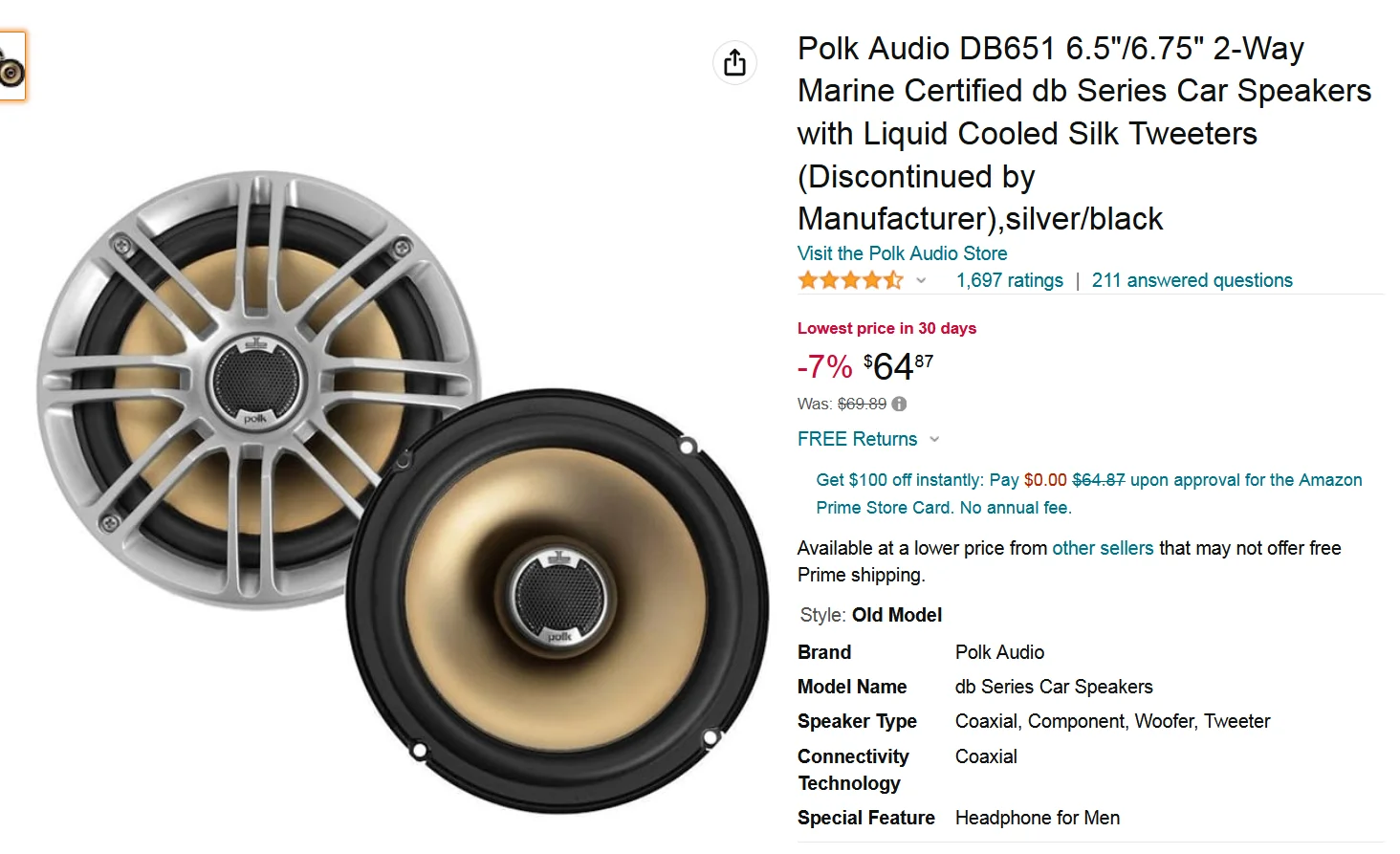Click the -7% discount percentage
Image resolution: width=1400 pixels, height=854 pixels.
click(824, 366)
